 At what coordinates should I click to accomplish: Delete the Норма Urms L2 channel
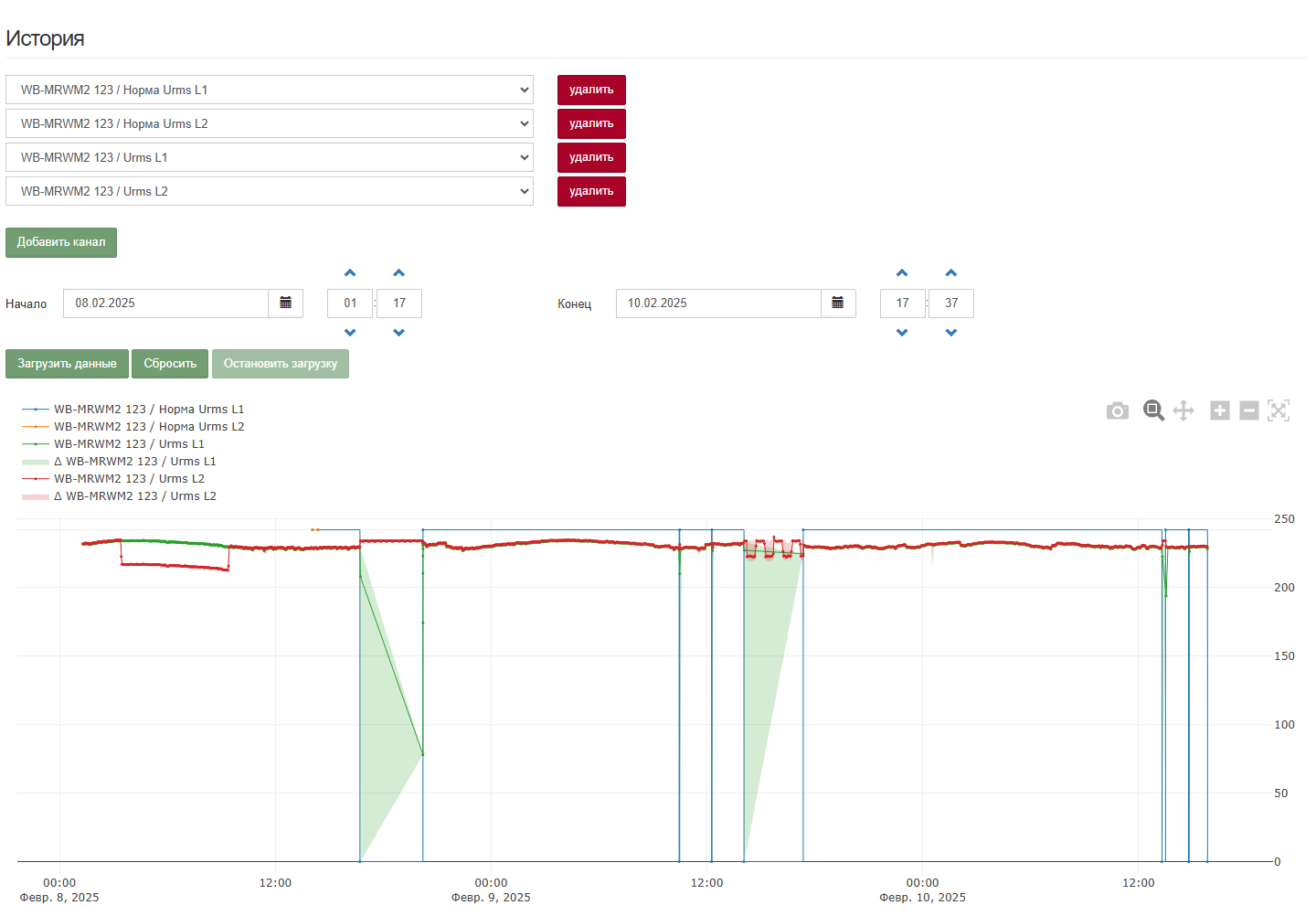(x=591, y=123)
